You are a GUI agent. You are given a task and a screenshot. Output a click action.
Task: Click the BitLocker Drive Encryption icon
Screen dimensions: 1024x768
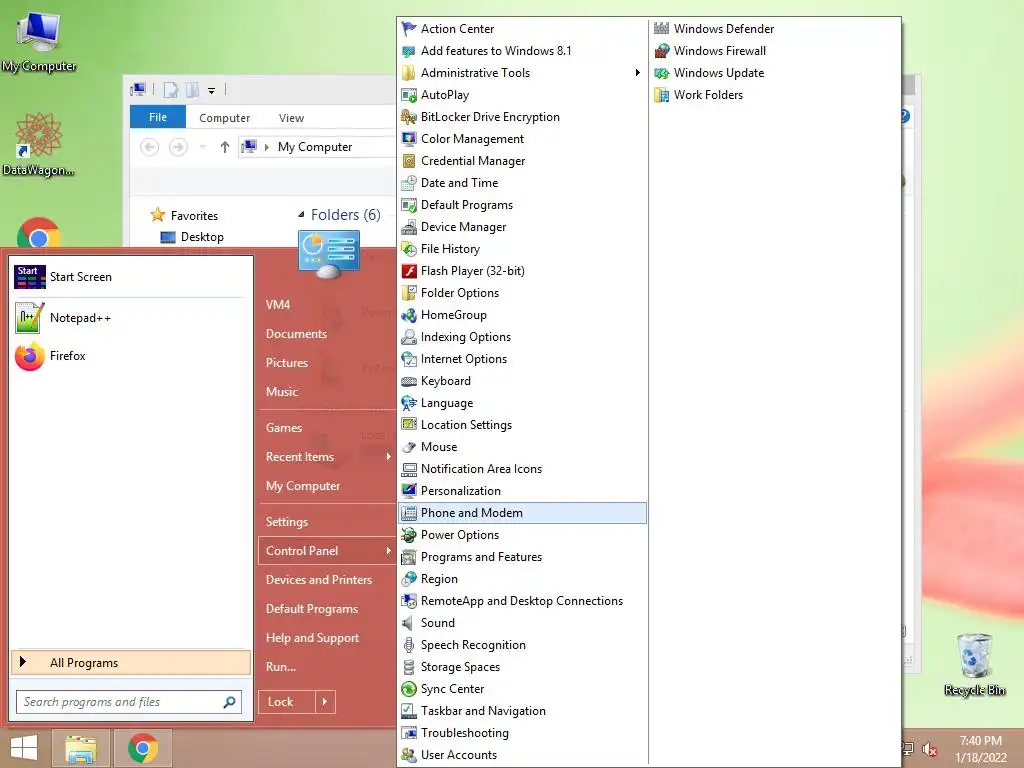click(409, 117)
